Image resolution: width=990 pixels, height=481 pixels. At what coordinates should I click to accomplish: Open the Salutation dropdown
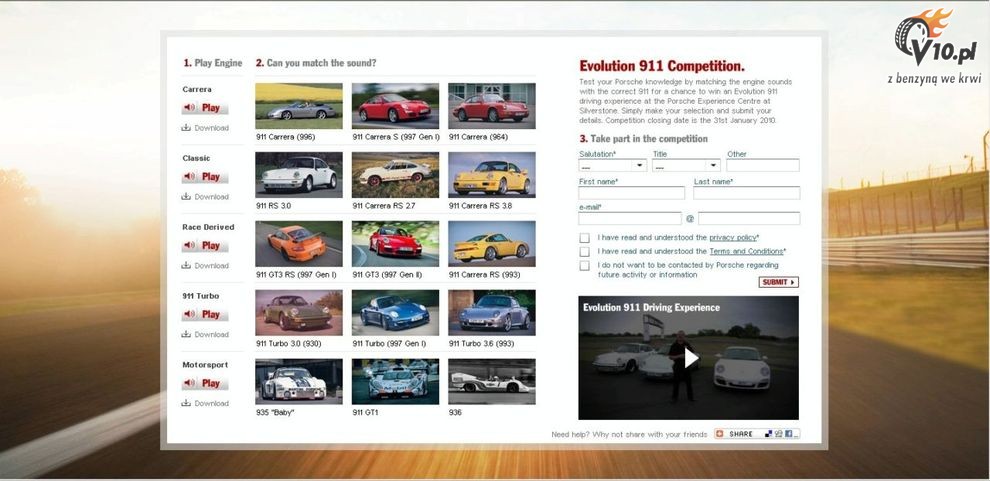click(x=612, y=165)
